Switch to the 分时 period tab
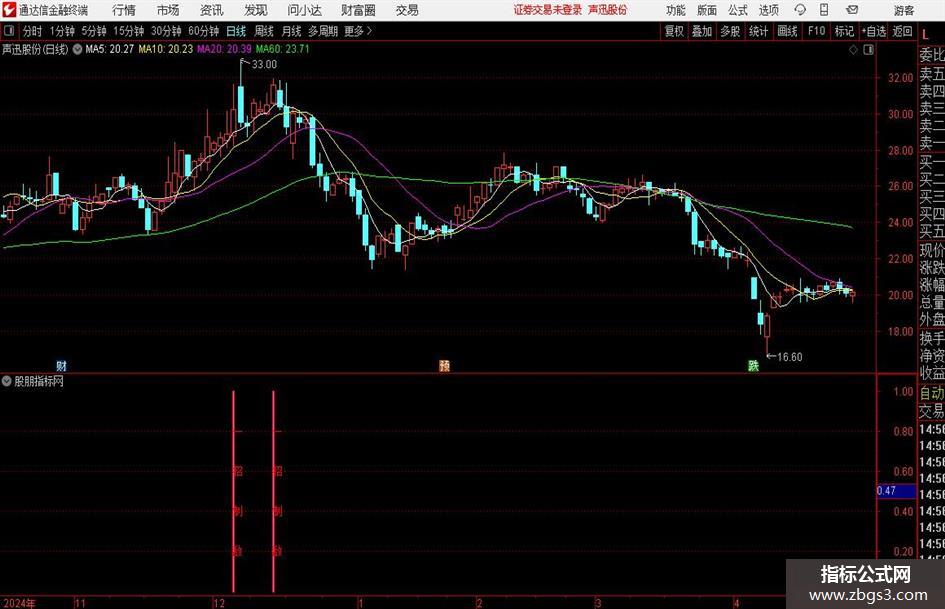This screenshot has height=609, width=945. click(33, 31)
